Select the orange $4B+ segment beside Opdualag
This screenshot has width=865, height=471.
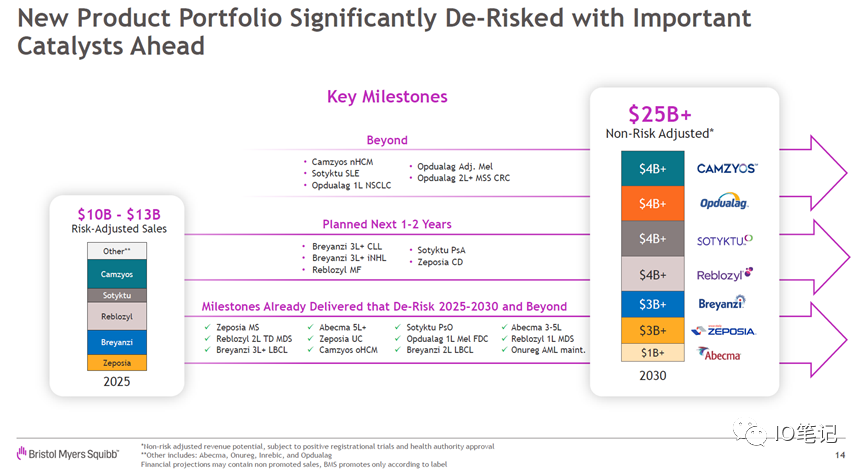click(x=652, y=204)
